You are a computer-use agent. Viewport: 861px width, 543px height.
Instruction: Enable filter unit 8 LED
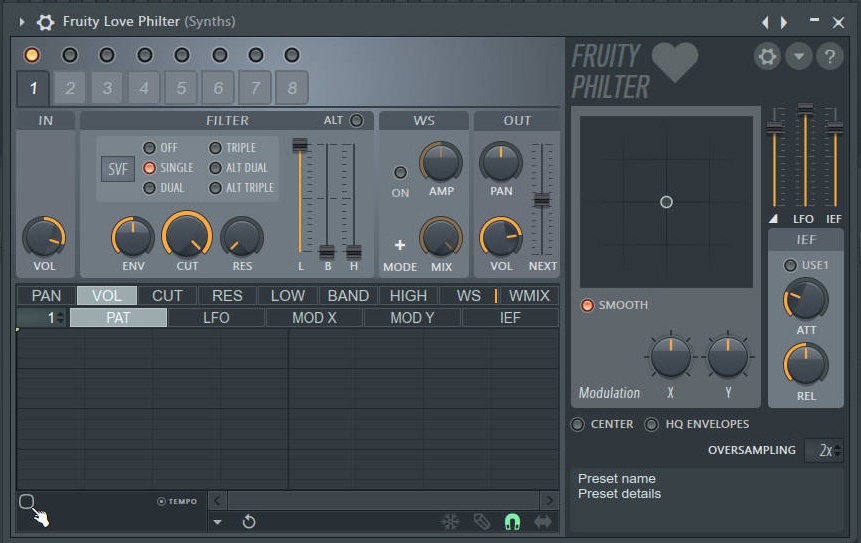pyautogui.click(x=292, y=55)
